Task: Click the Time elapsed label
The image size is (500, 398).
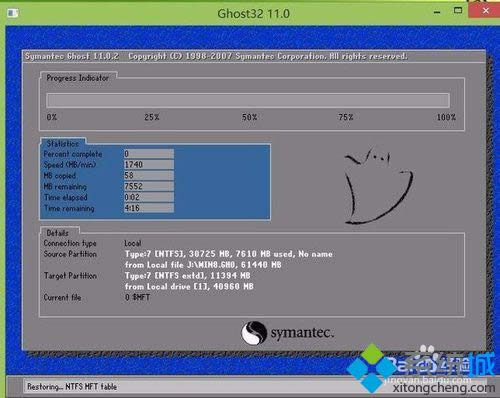Action: tap(66, 197)
